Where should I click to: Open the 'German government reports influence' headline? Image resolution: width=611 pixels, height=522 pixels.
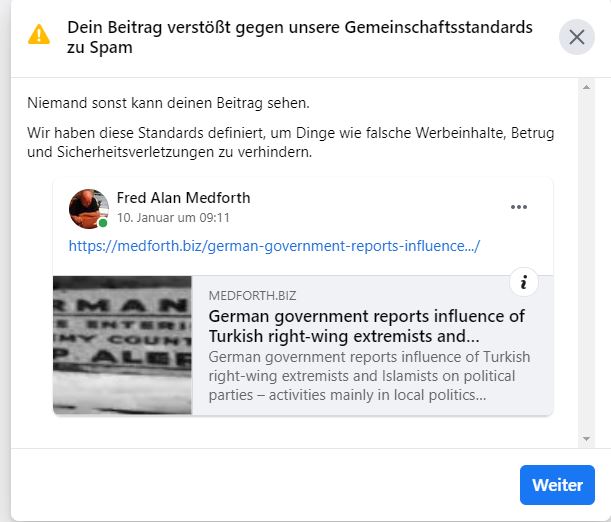click(x=366, y=326)
